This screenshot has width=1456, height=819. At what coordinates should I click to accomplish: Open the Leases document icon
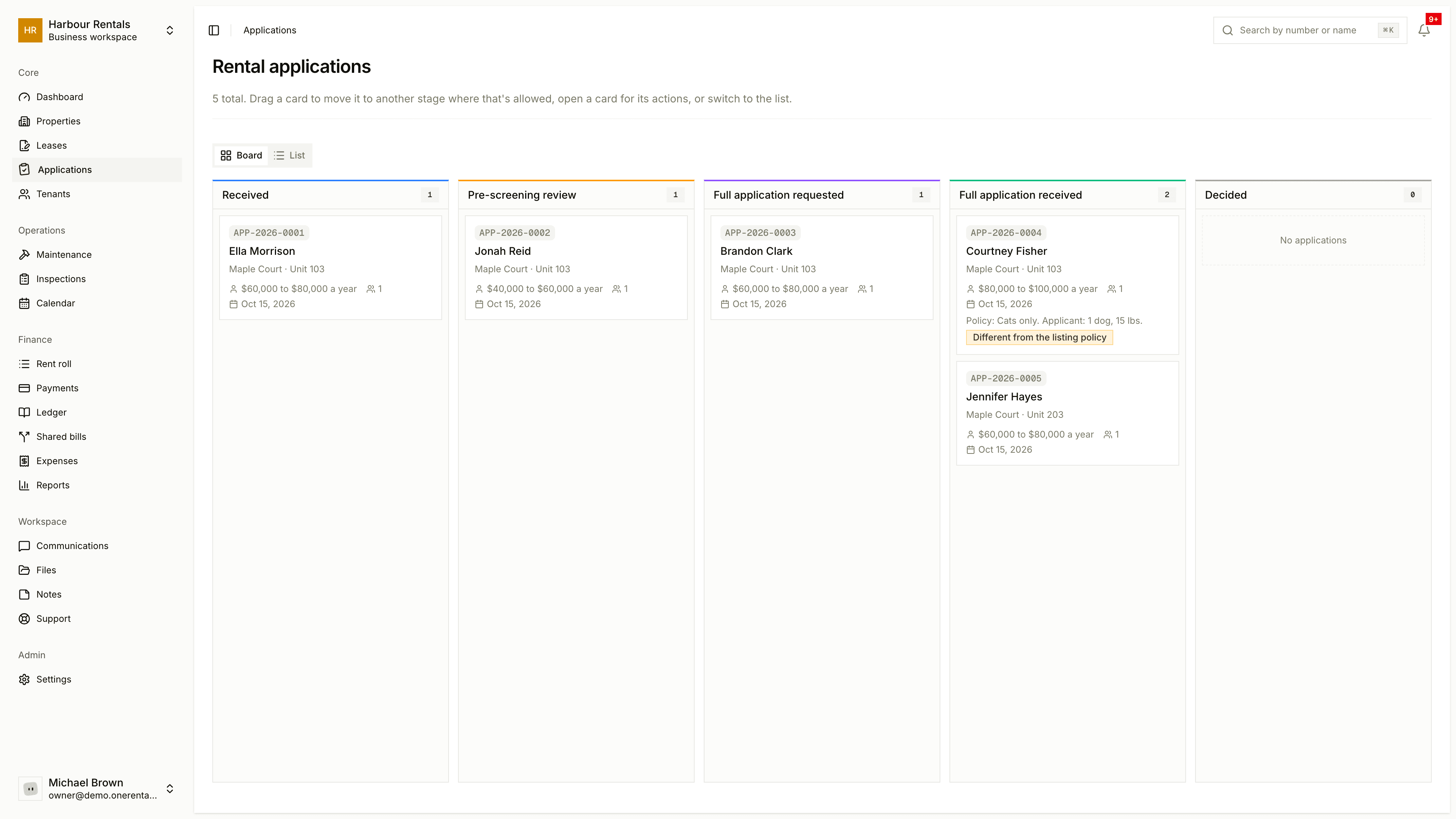point(24,146)
